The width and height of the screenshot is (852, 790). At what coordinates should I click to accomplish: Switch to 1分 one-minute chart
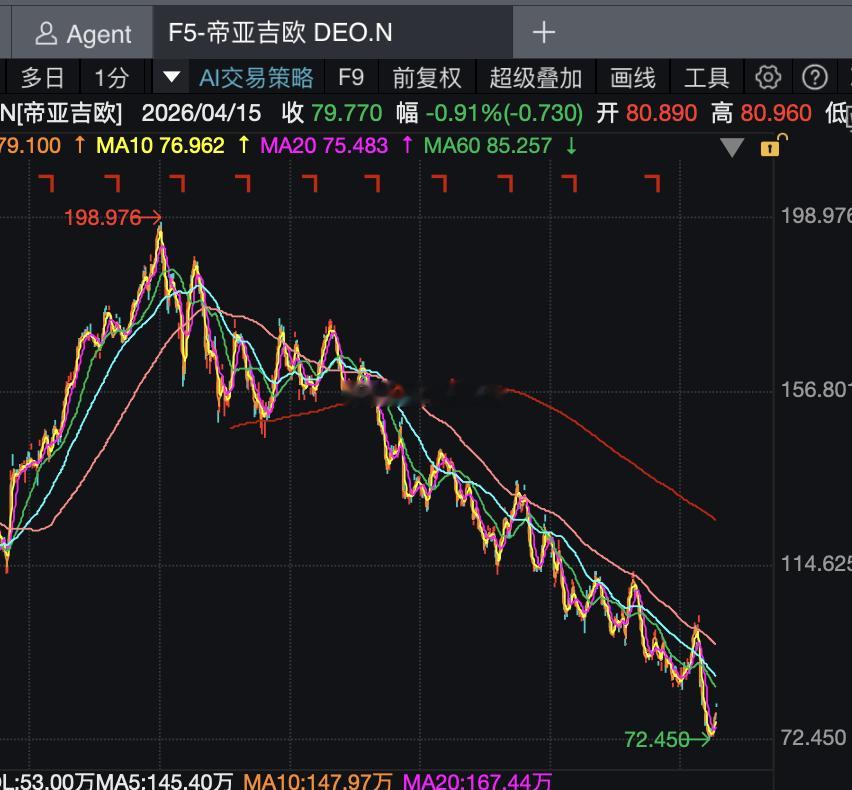111,78
